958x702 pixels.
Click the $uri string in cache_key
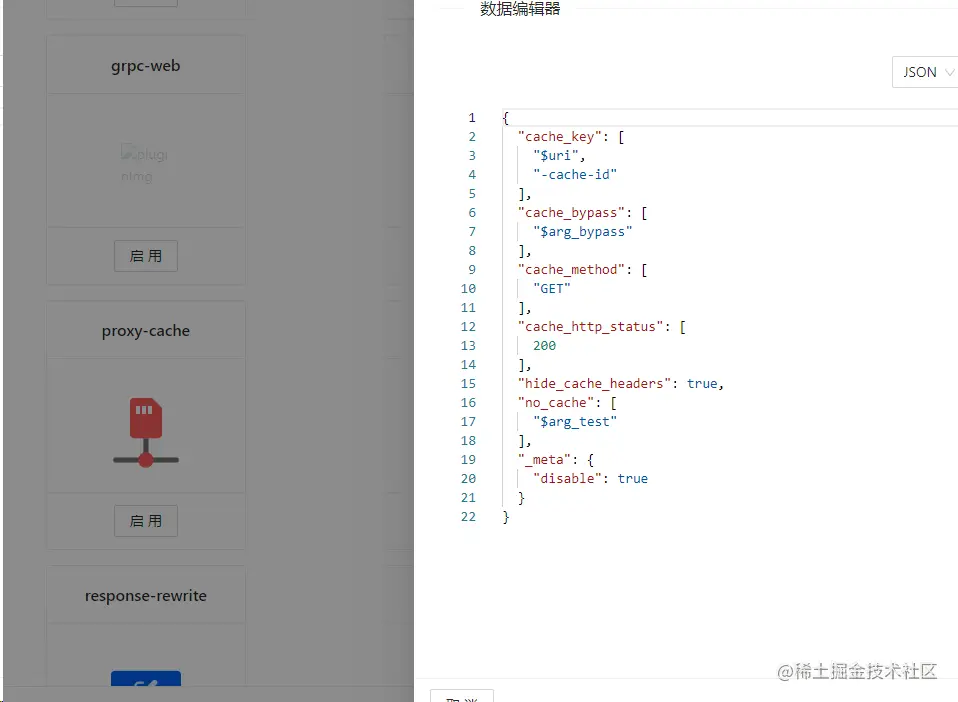coord(555,155)
